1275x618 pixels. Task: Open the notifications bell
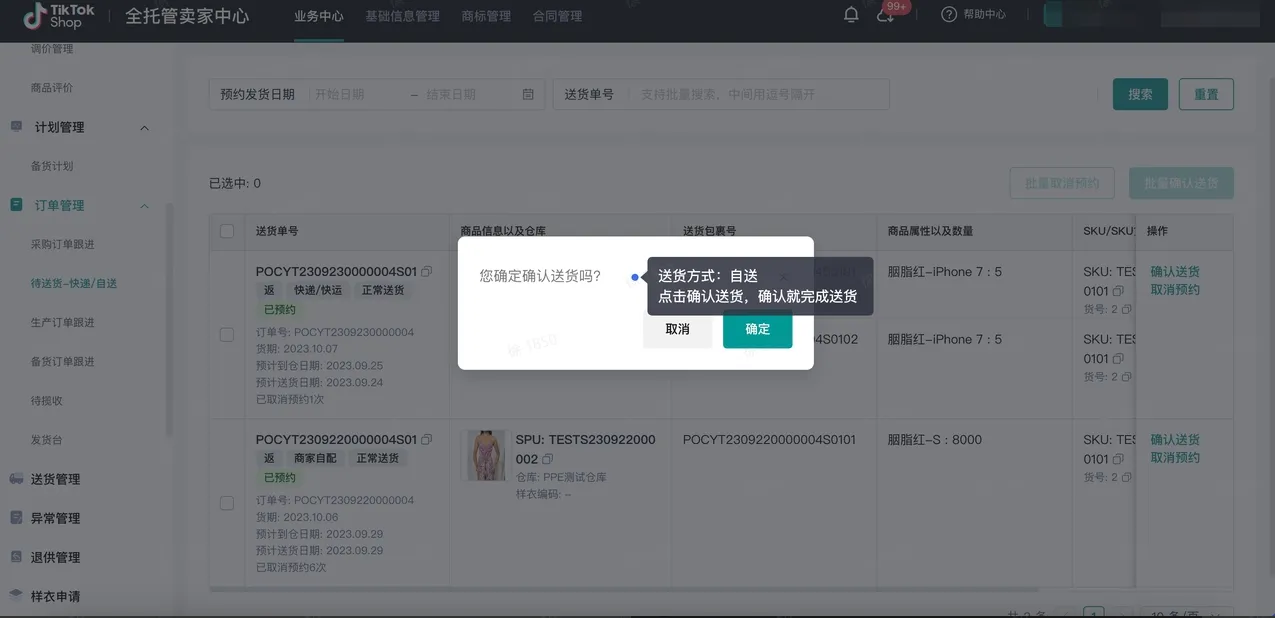coord(851,15)
